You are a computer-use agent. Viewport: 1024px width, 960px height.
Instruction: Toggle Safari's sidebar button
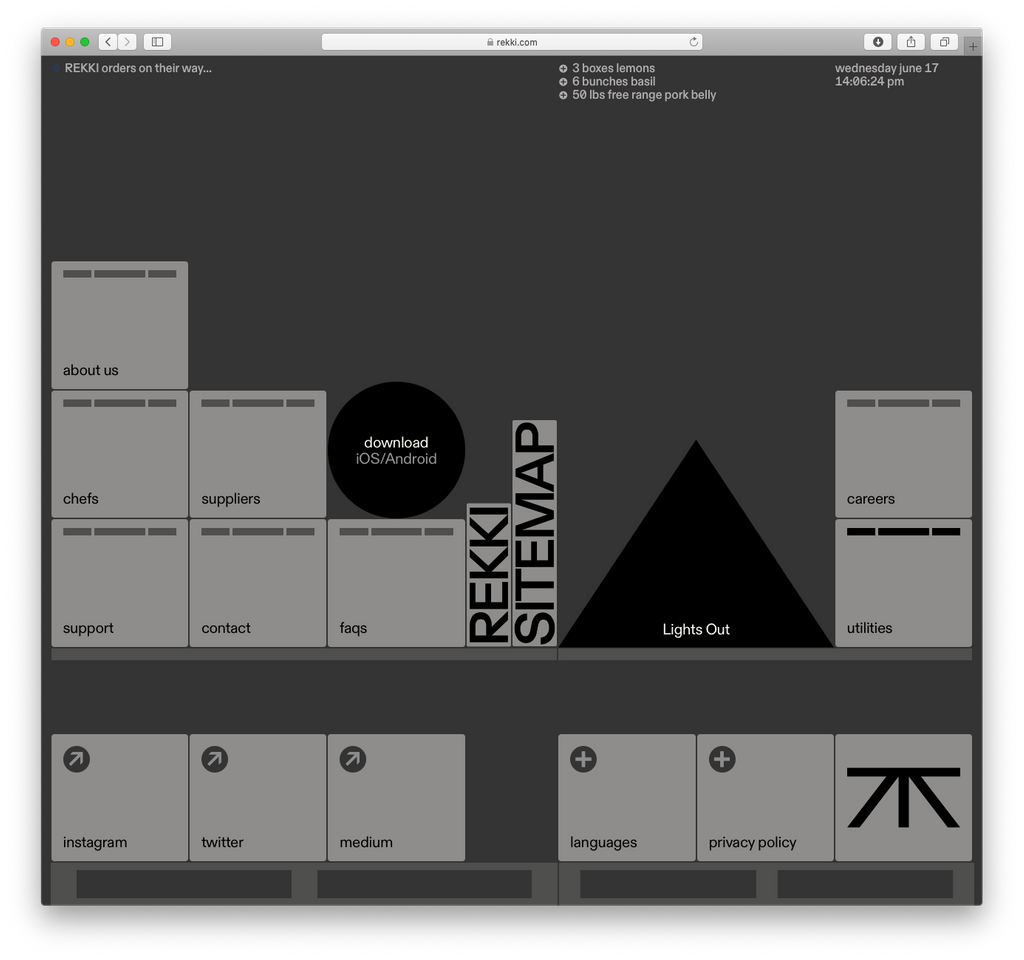pos(157,42)
